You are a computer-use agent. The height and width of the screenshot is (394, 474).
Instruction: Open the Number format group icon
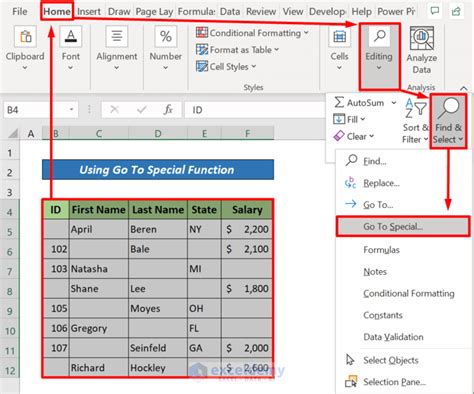pos(166,36)
